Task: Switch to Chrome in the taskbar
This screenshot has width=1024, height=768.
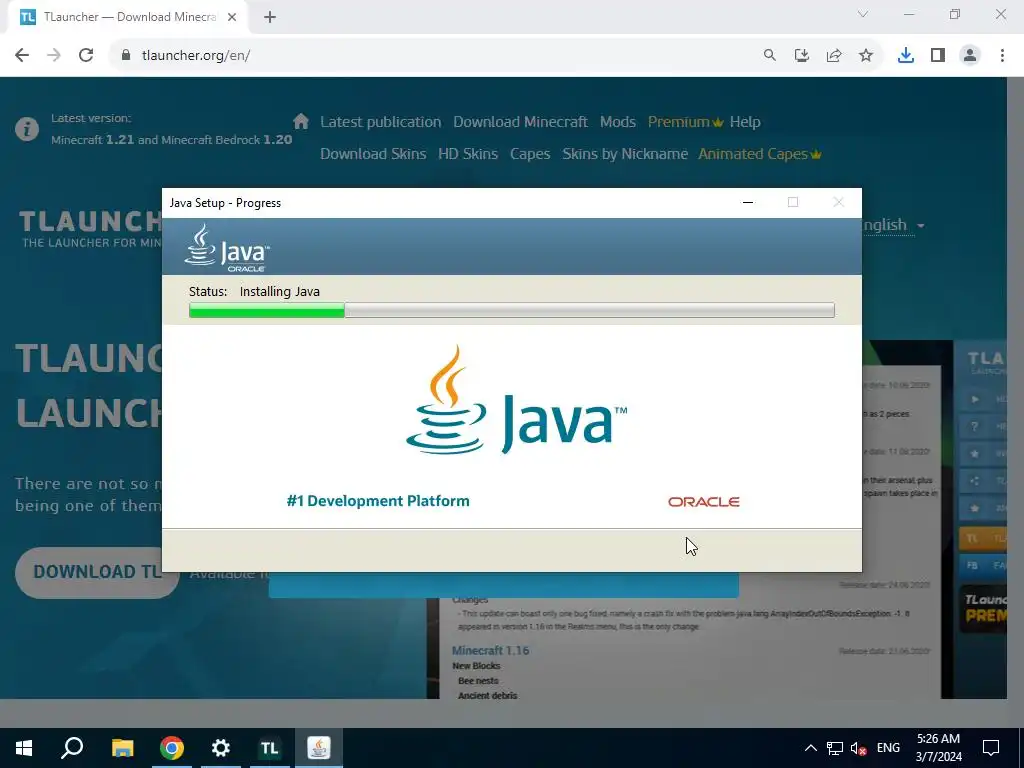Action: (172, 748)
